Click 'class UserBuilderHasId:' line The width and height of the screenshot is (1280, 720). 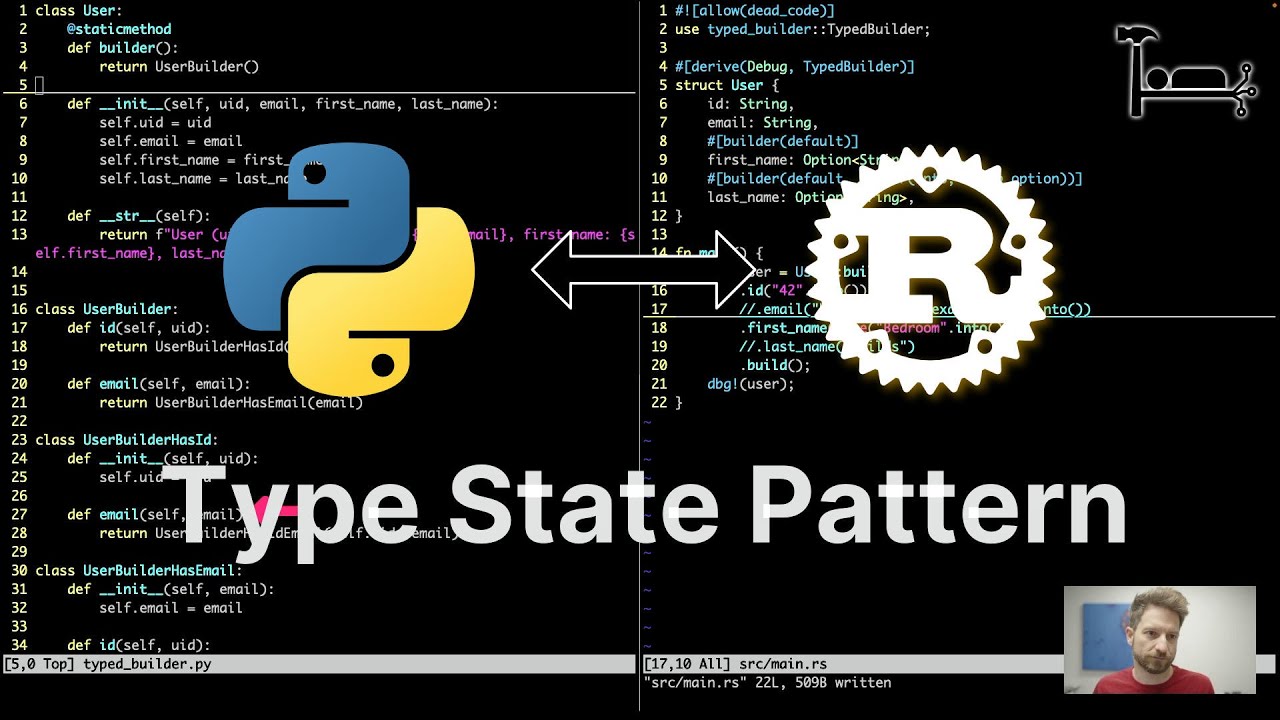tap(127, 439)
